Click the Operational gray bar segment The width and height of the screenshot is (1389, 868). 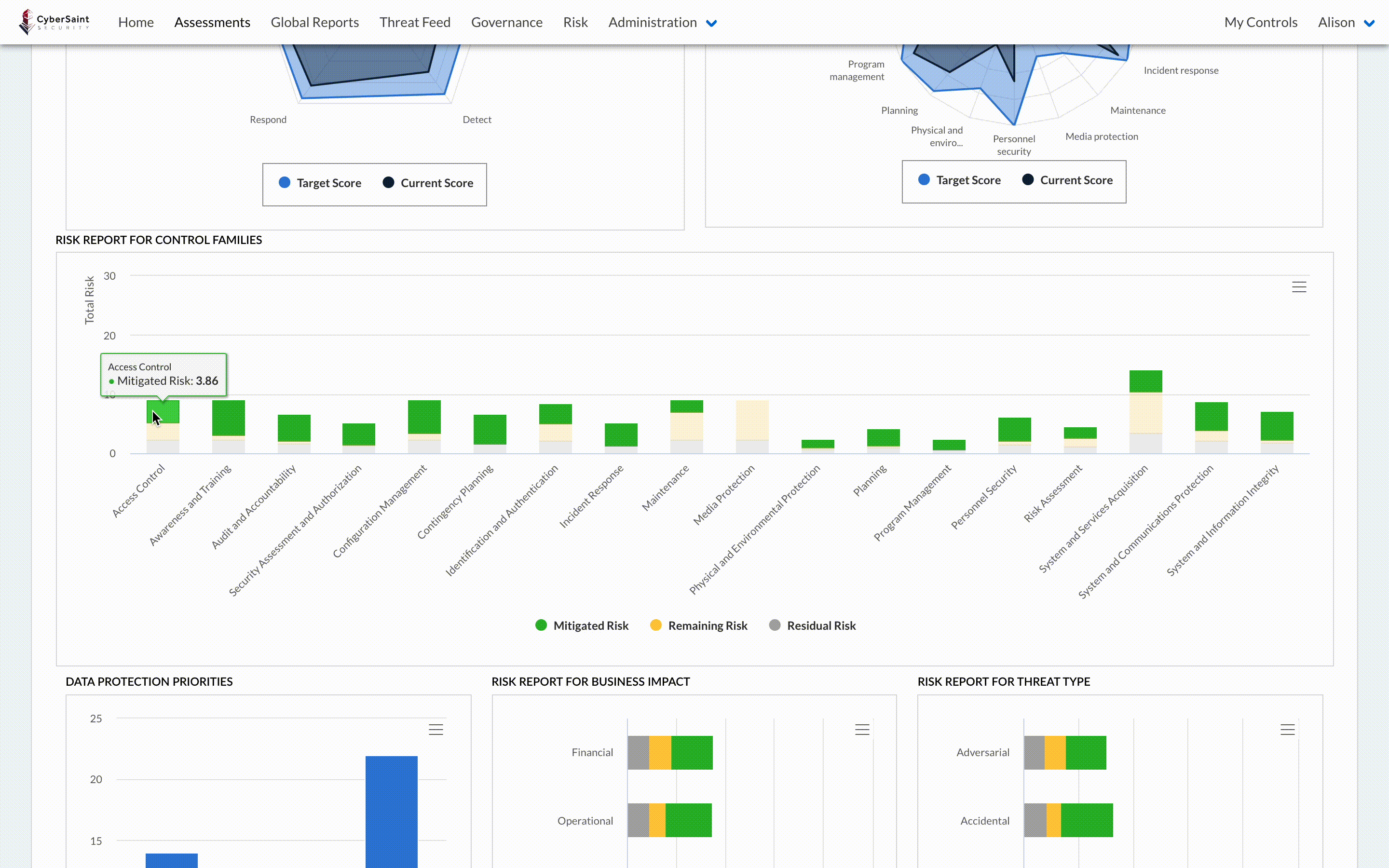[x=638, y=820]
